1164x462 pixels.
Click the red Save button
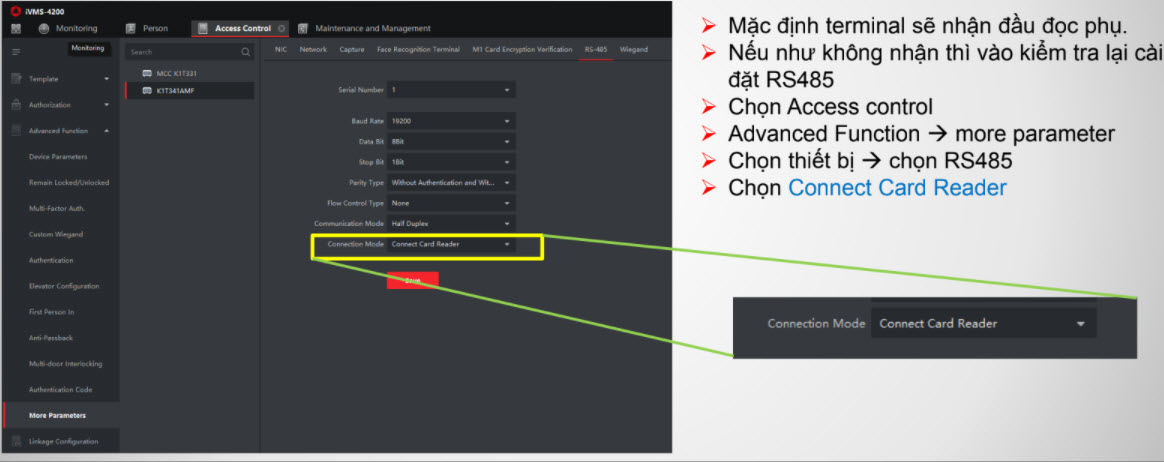click(x=412, y=281)
